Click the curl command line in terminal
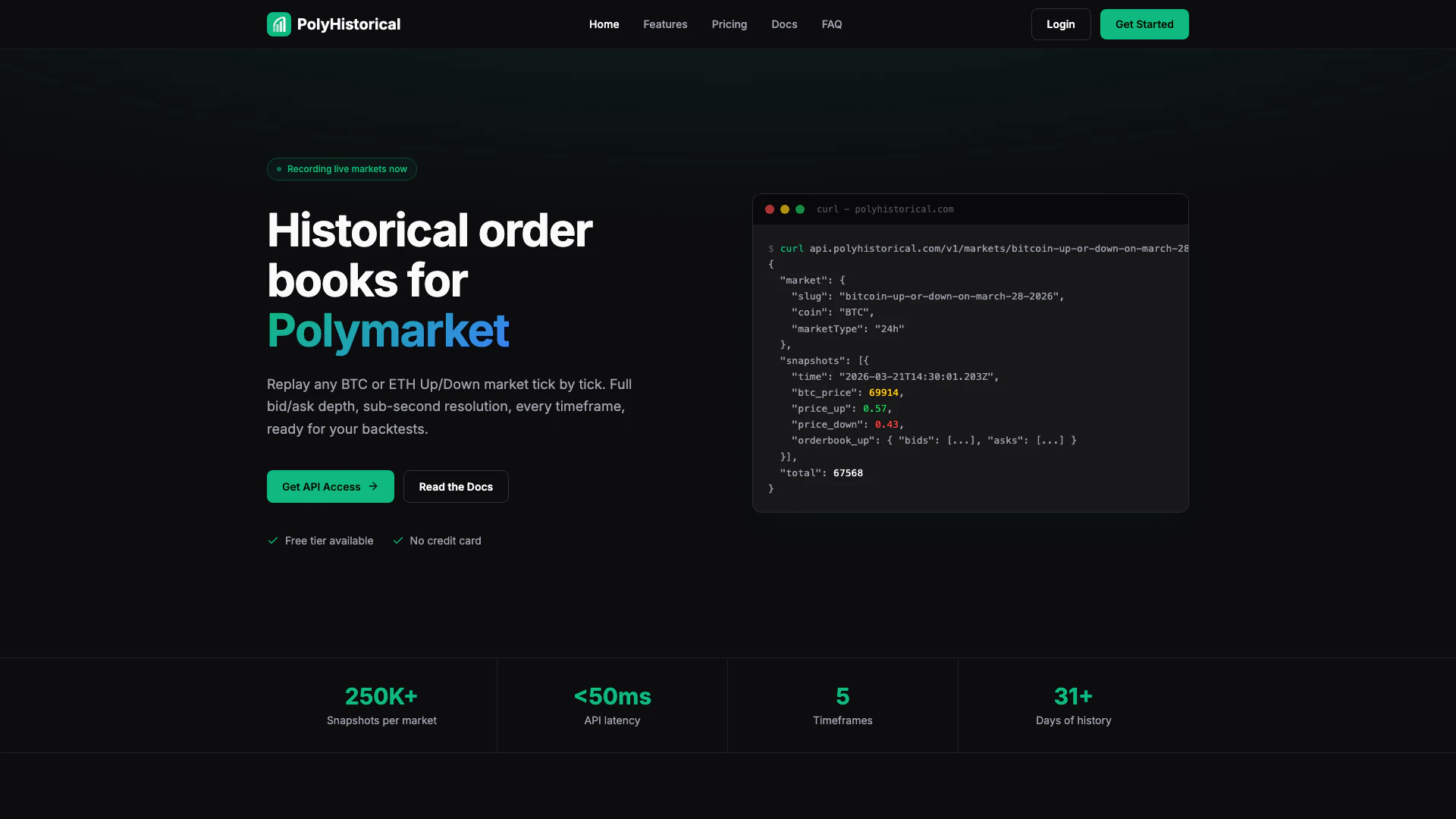 tap(978, 249)
